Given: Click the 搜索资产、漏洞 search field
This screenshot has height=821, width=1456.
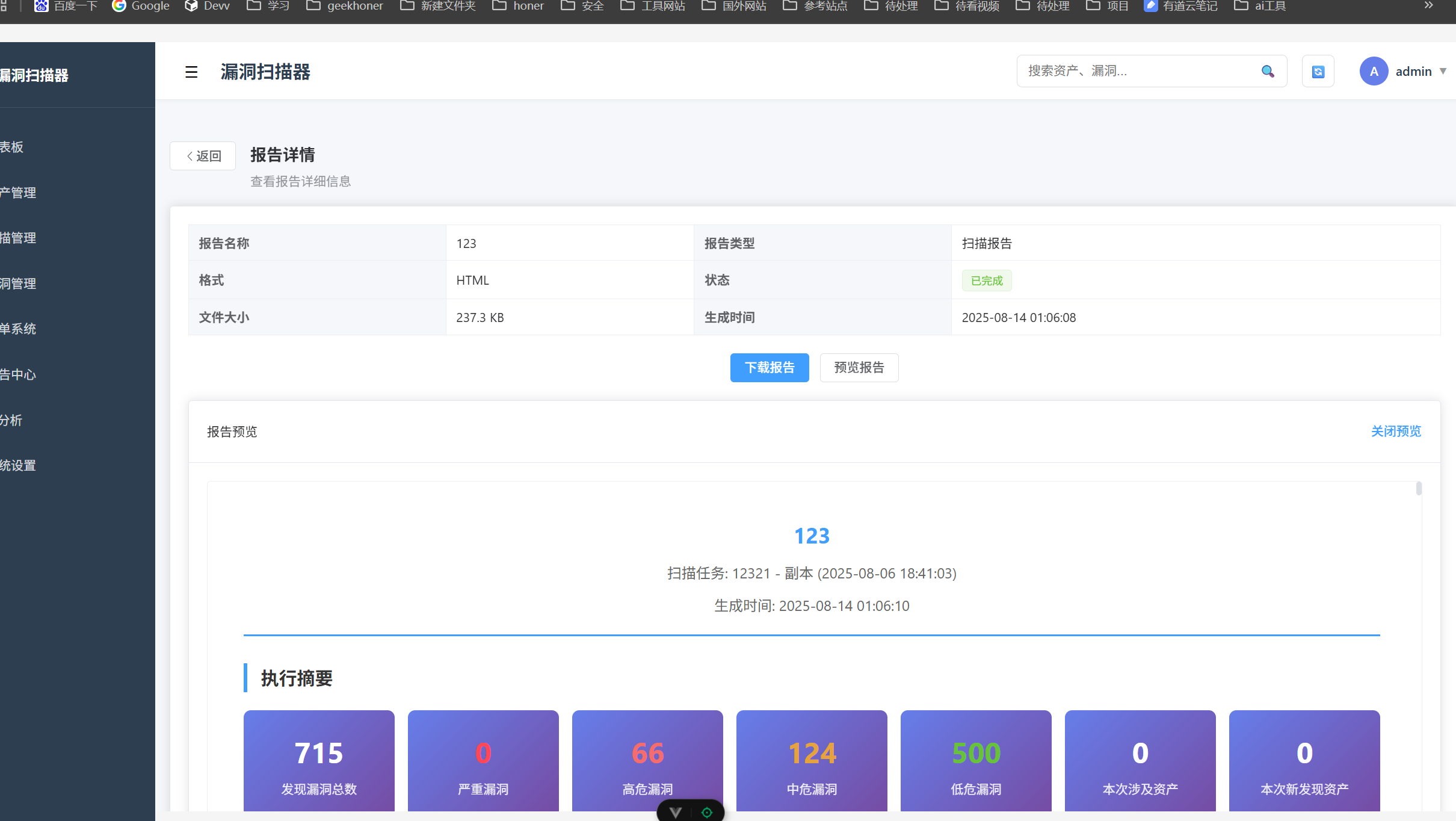Looking at the screenshot, I should (1137, 71).
